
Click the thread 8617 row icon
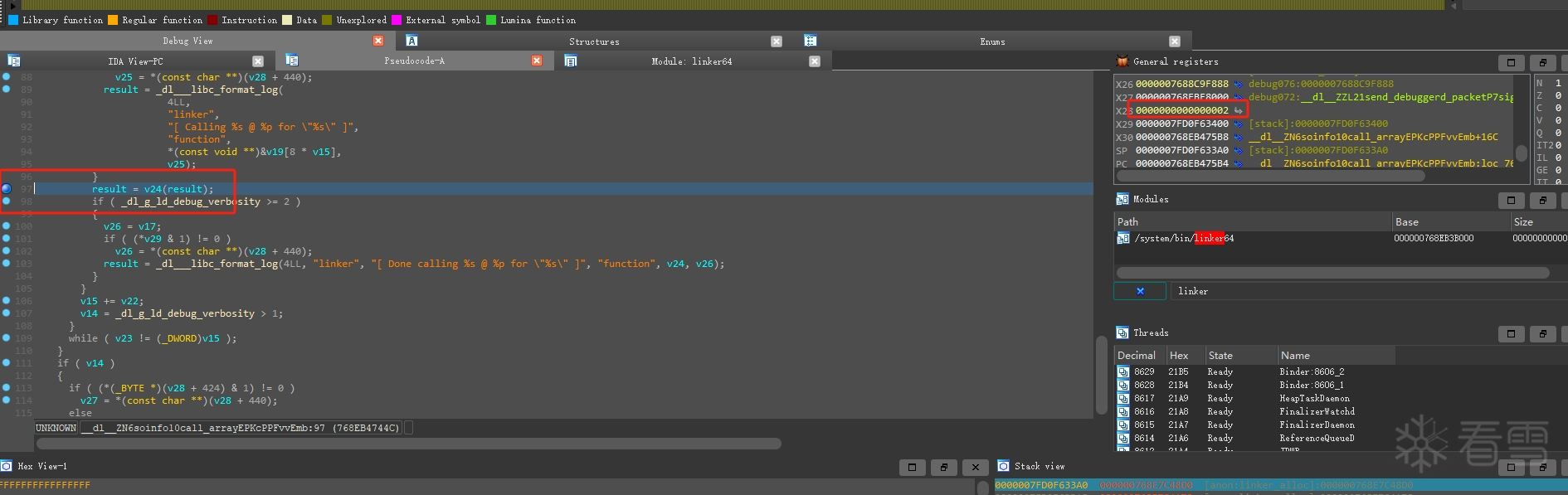(1123, 398)
